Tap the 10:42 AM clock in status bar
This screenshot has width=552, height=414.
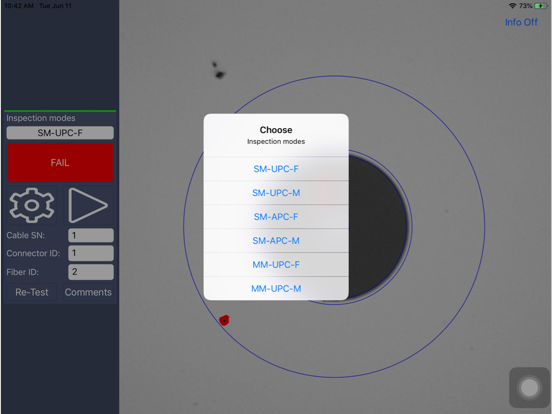[x=19, y=6]
